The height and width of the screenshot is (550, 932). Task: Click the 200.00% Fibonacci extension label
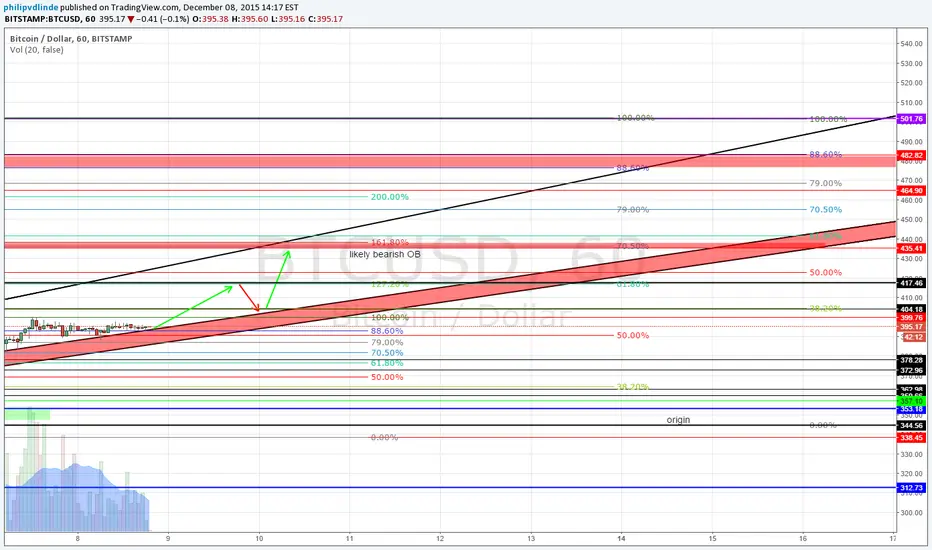[x=389, y=197]
